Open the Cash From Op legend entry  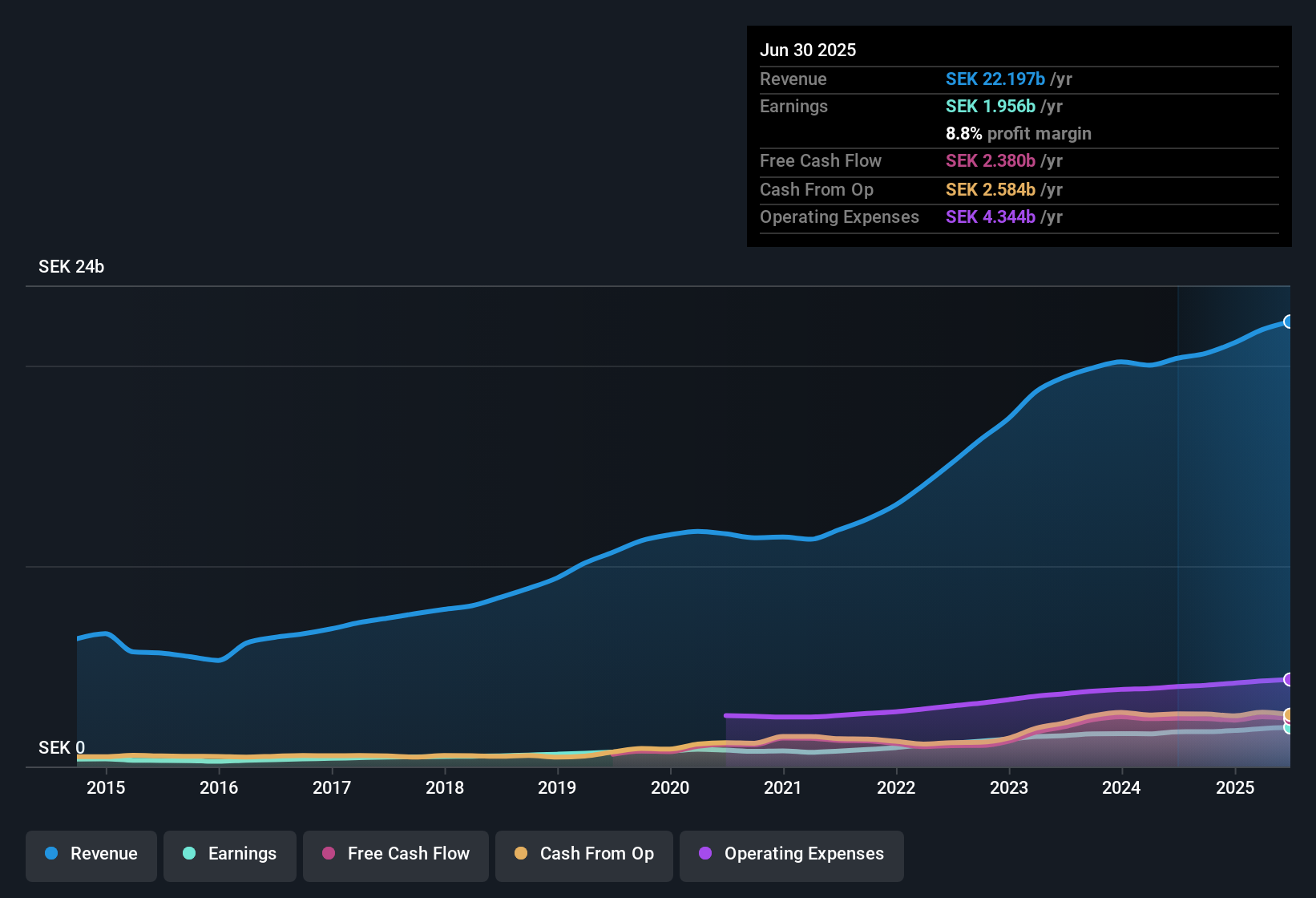pos(583,855)
